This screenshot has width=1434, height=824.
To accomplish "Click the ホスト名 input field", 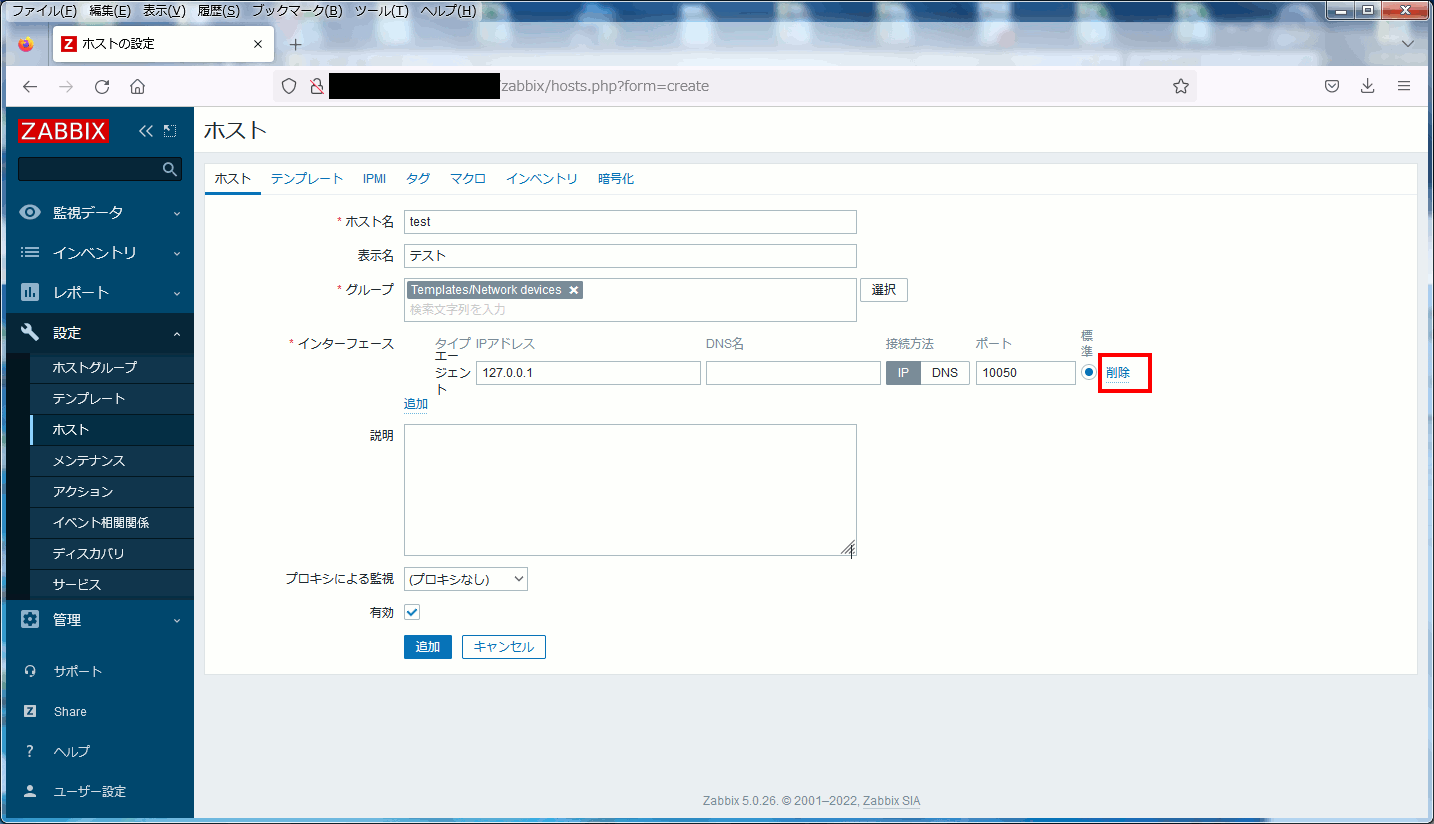I will coord(630,222).
